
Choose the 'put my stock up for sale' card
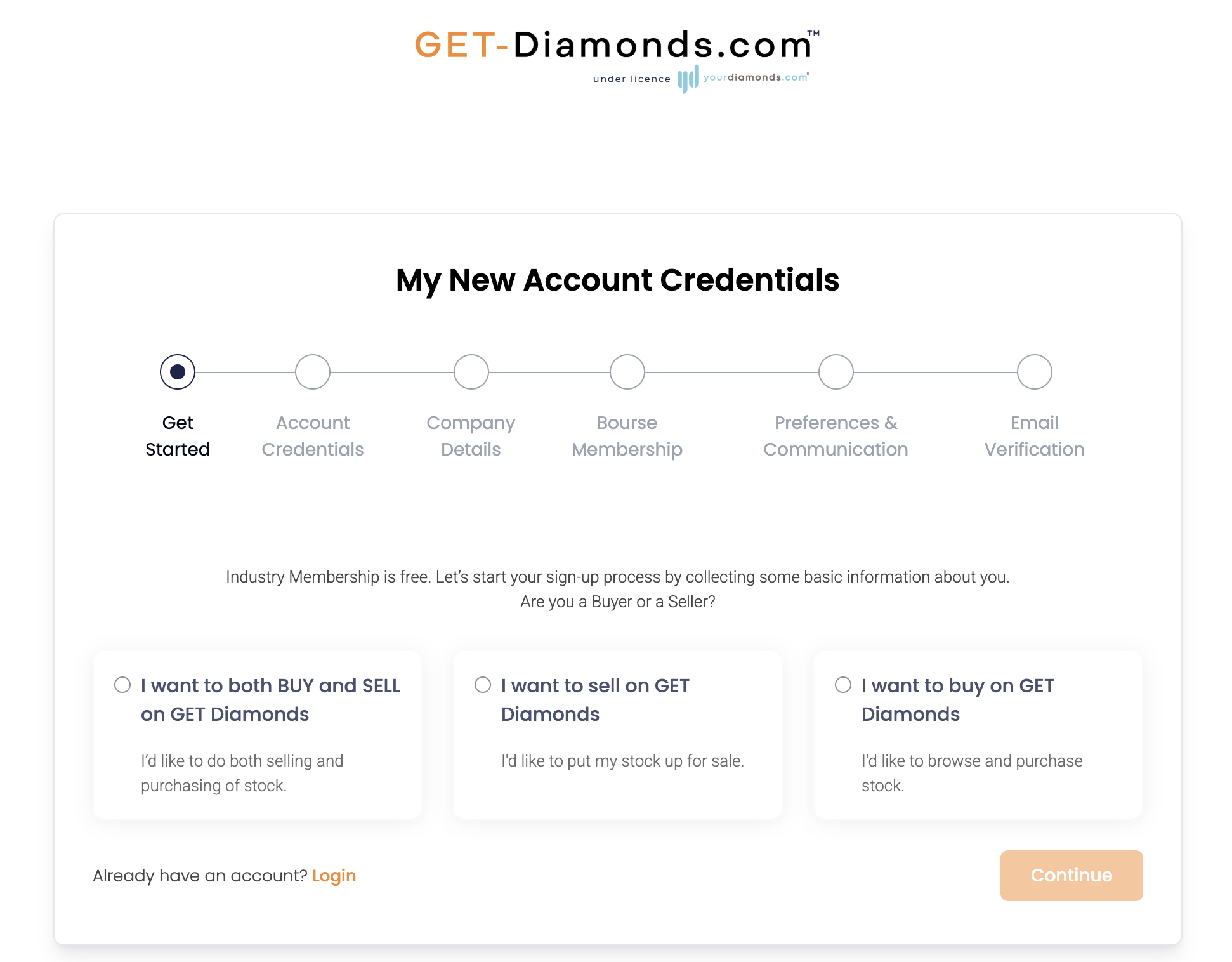pos(618,735)
